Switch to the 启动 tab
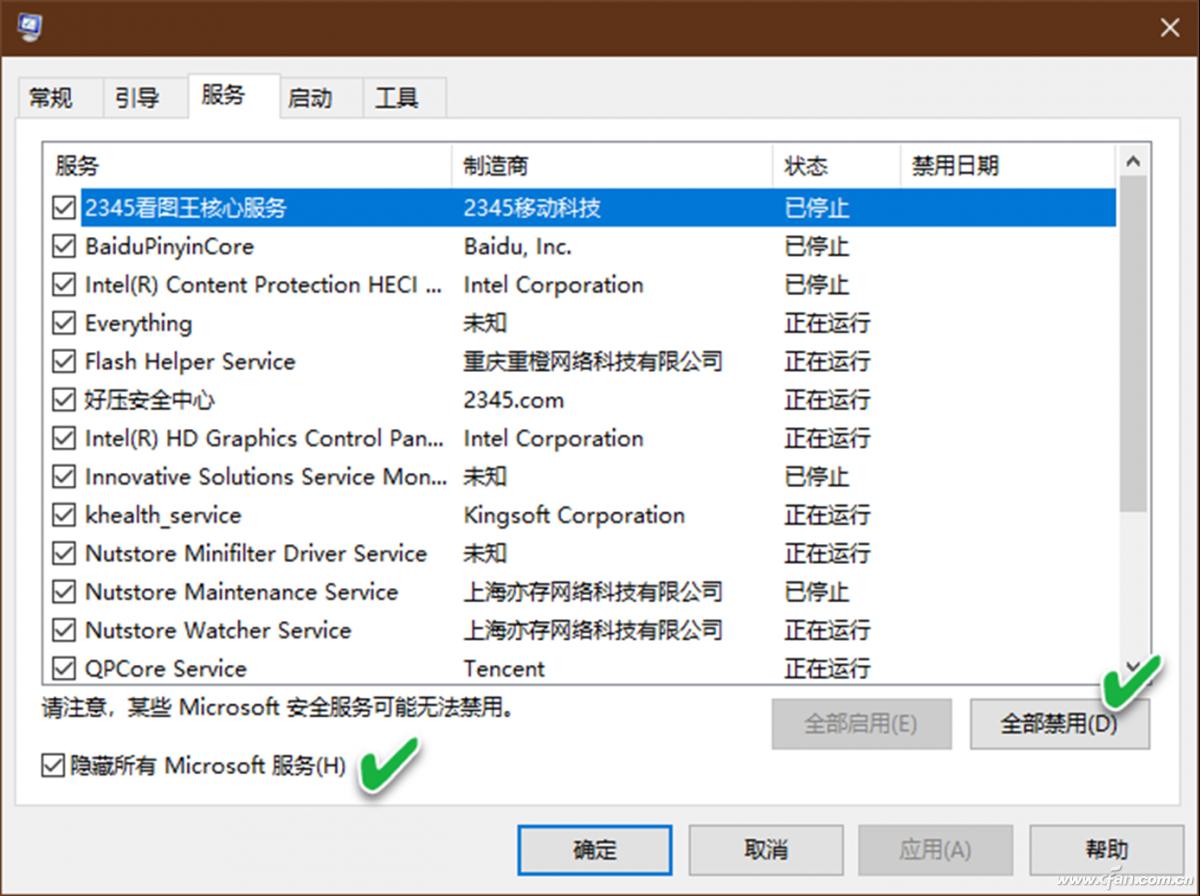Screen dimensions: 1200x896 313,97
